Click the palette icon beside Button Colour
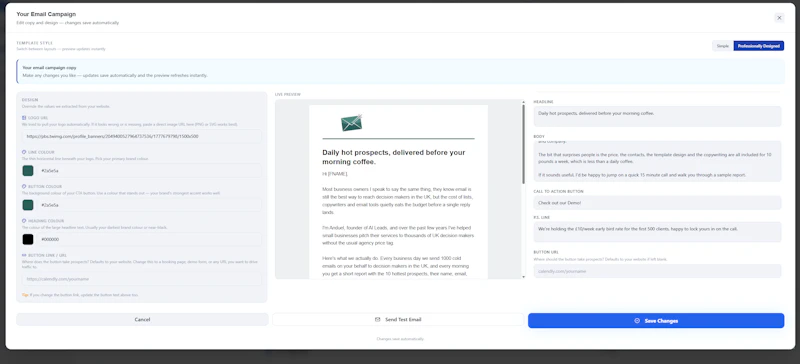Viewport: 800px width, 364px height. (24, 187)
